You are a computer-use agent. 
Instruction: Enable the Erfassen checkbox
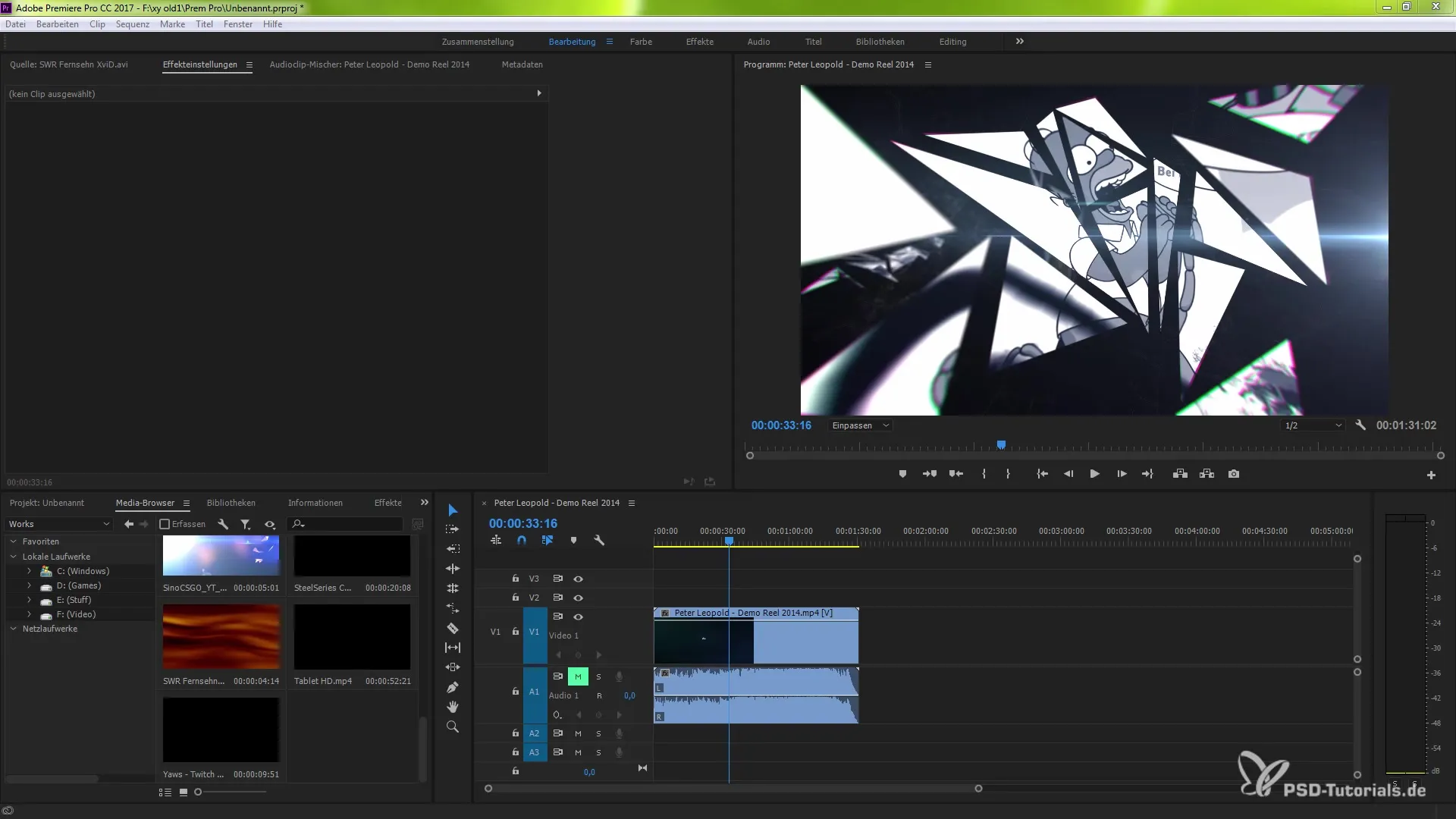point(165,524)
